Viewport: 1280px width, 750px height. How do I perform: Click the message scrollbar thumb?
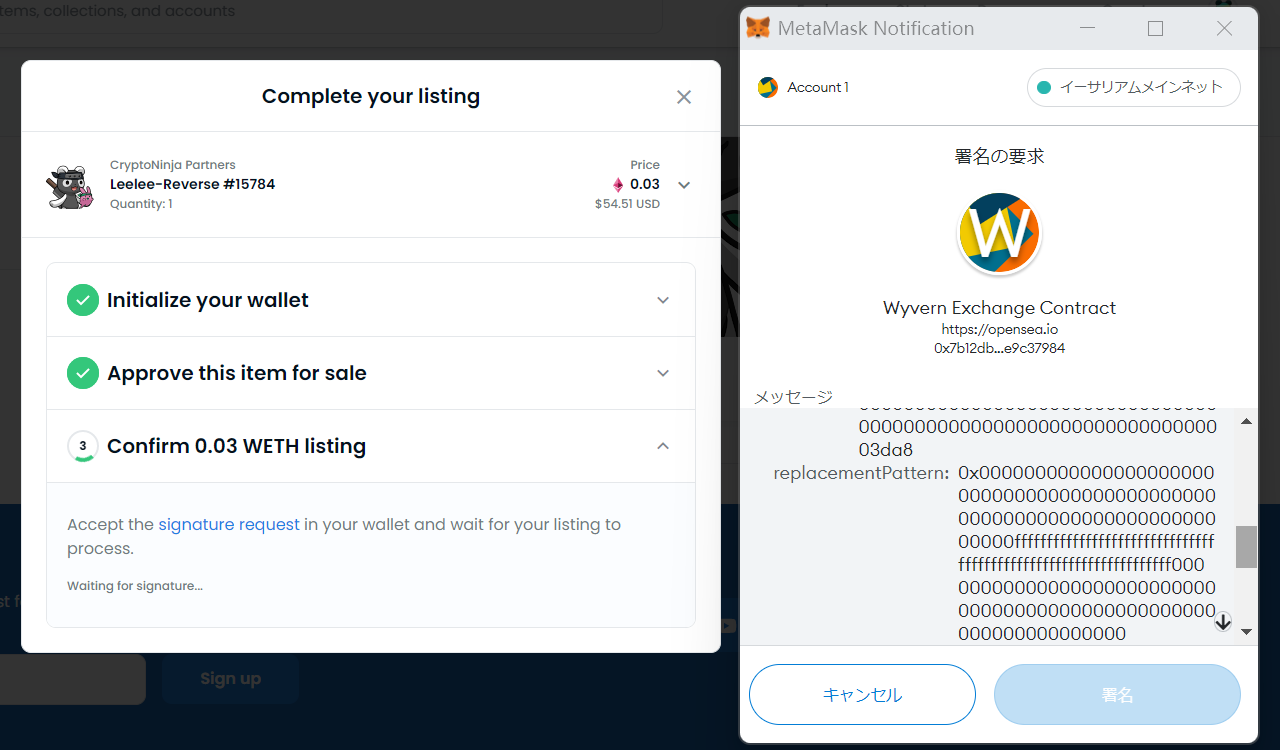(1246, 547)
